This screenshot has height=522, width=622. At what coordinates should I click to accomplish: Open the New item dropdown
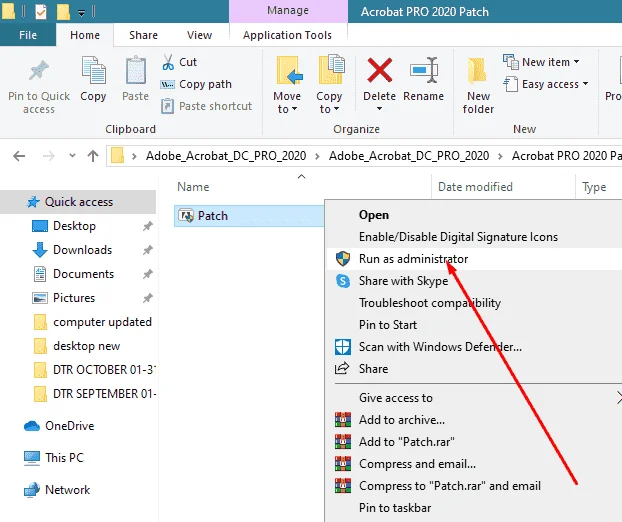click(541, 62)
